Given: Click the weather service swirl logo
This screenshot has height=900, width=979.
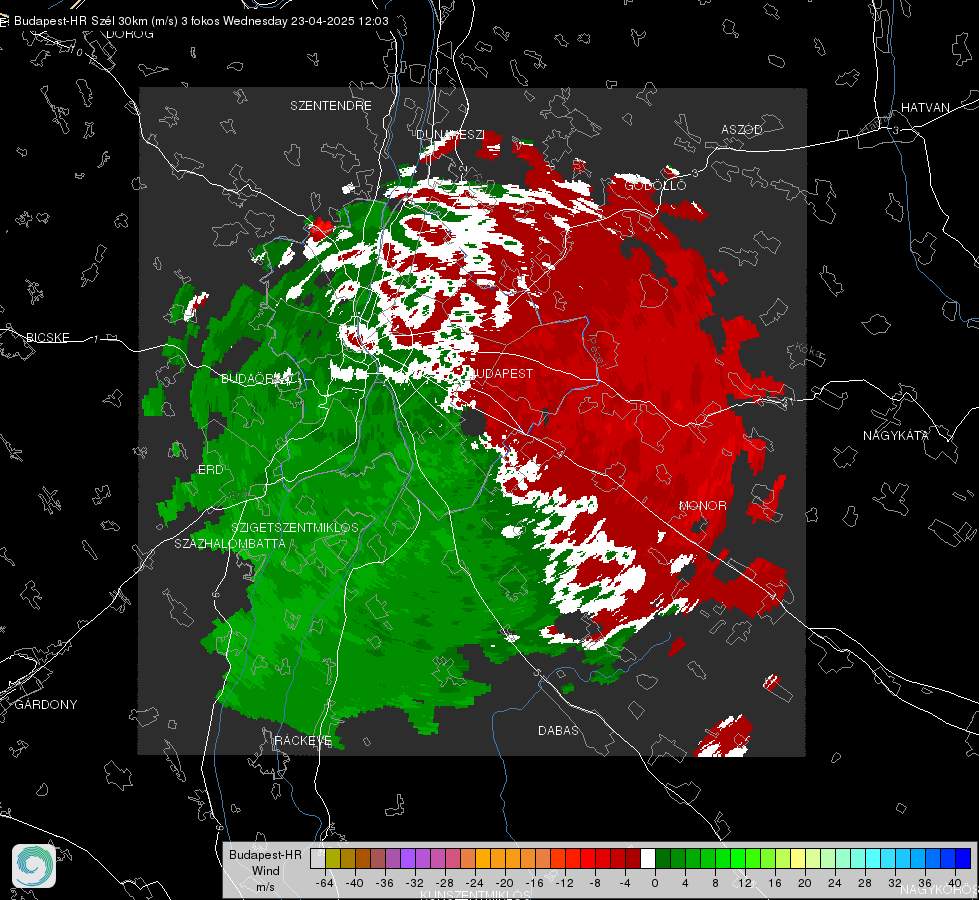Looking at the screenshot, I should pos(34,866).
